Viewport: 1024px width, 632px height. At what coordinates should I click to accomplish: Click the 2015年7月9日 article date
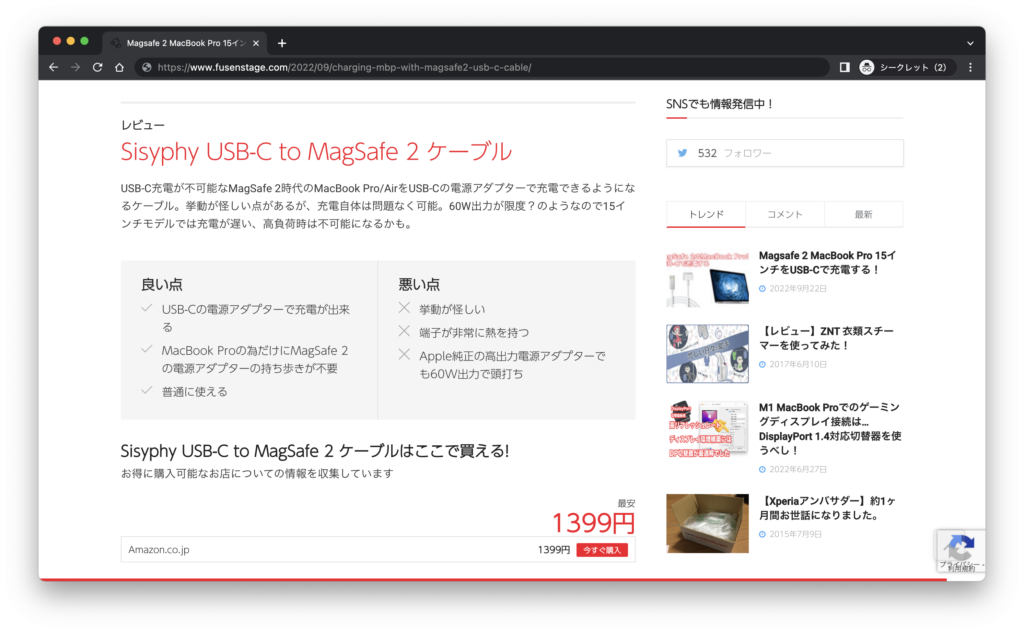(x=795, y=534)
